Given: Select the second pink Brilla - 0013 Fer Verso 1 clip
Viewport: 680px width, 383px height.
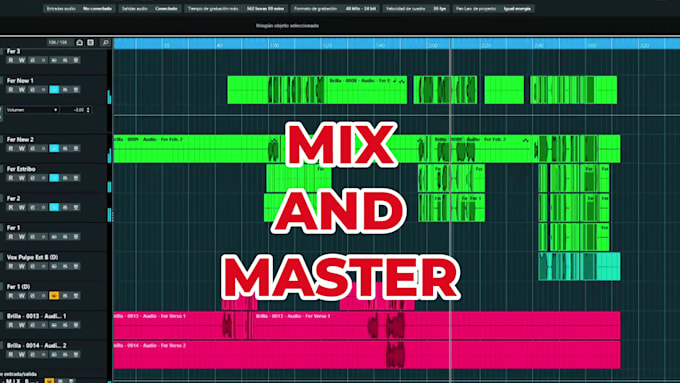Looking at the screenshot, I should (437, 325).
